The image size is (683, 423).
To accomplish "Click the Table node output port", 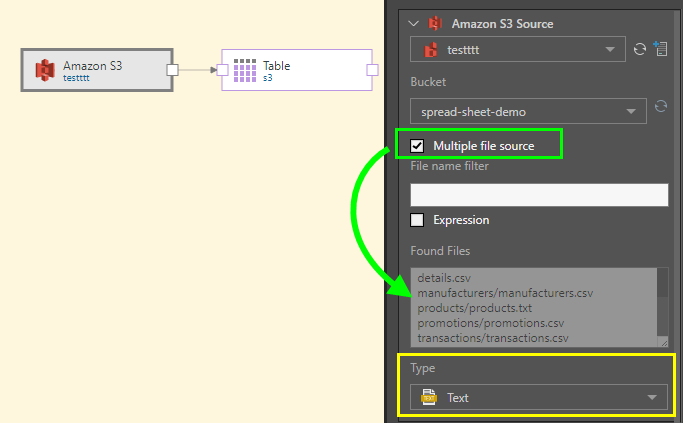I will 372,70.
